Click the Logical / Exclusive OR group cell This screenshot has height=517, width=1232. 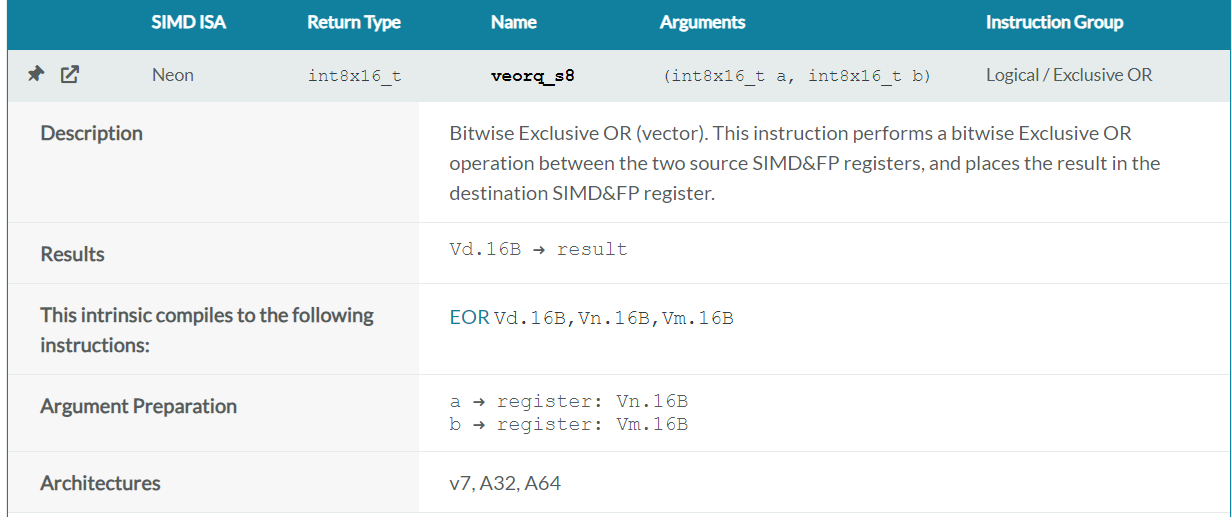point(1069,75)
